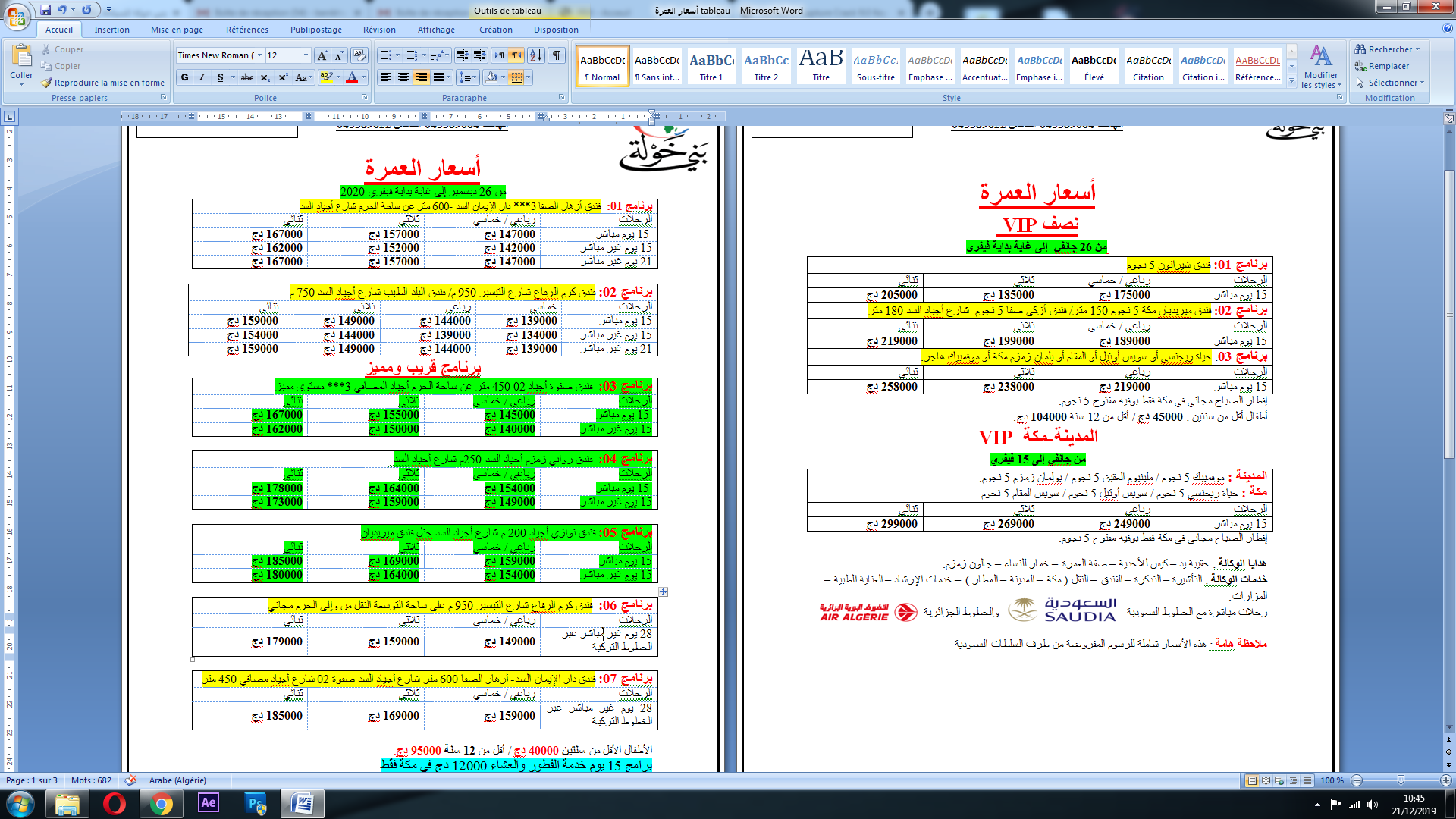
Task: Toggle right-to-left text direction
Action: click(516, 55)
